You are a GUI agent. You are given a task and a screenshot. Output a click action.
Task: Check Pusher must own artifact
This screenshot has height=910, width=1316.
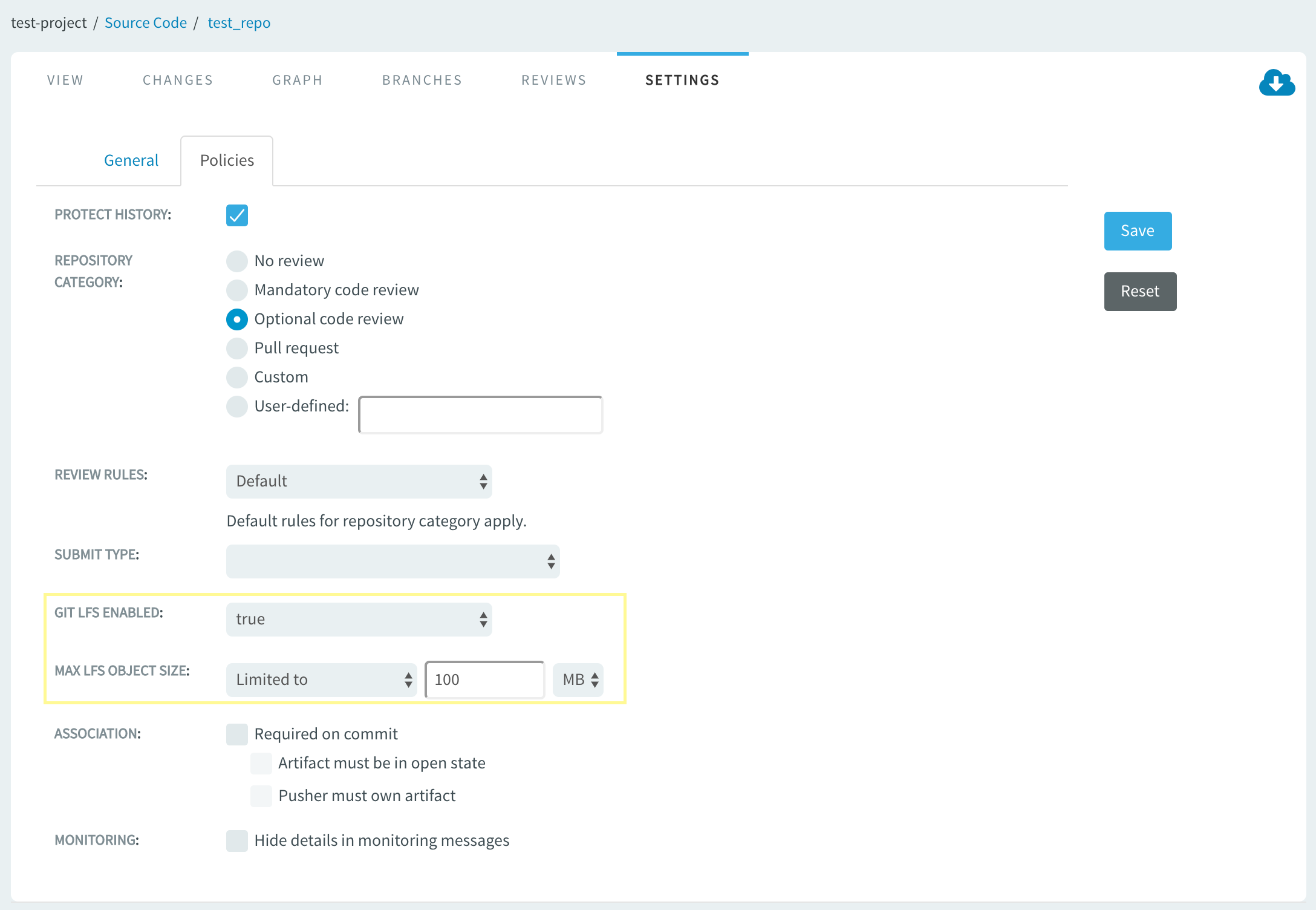(x=261, y=796)
